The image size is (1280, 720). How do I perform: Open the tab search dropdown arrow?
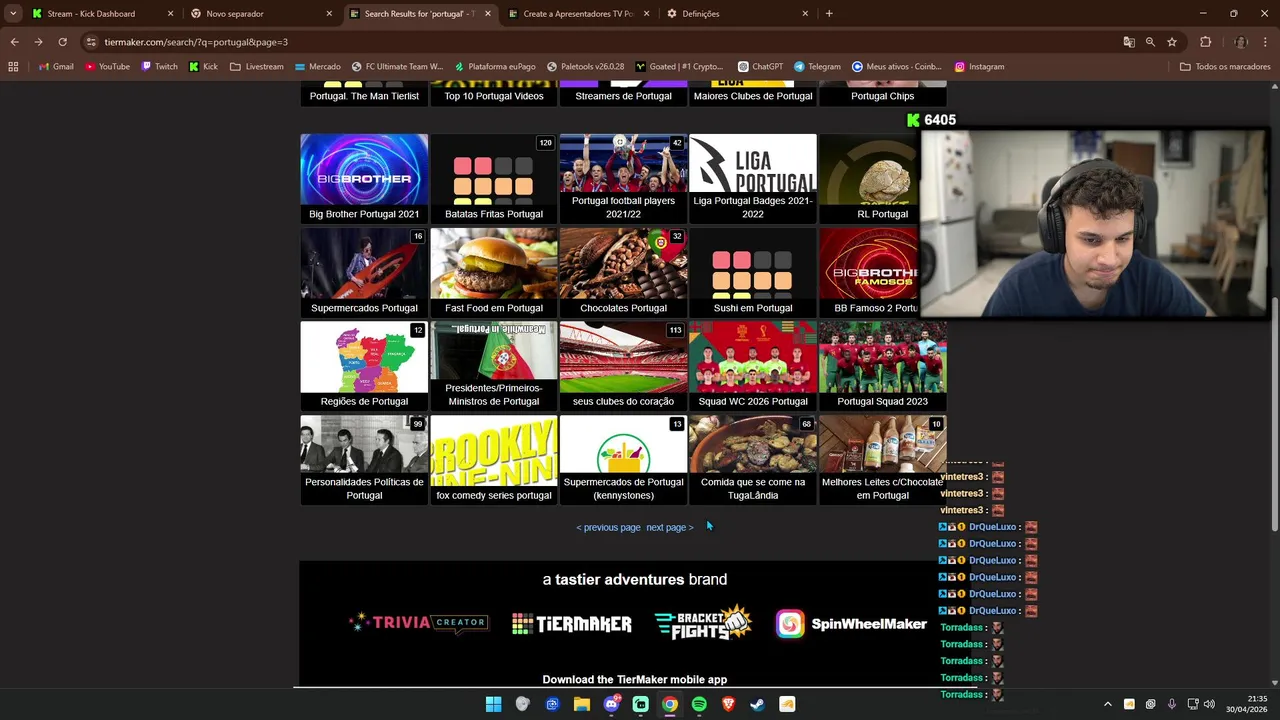[13, 14]
